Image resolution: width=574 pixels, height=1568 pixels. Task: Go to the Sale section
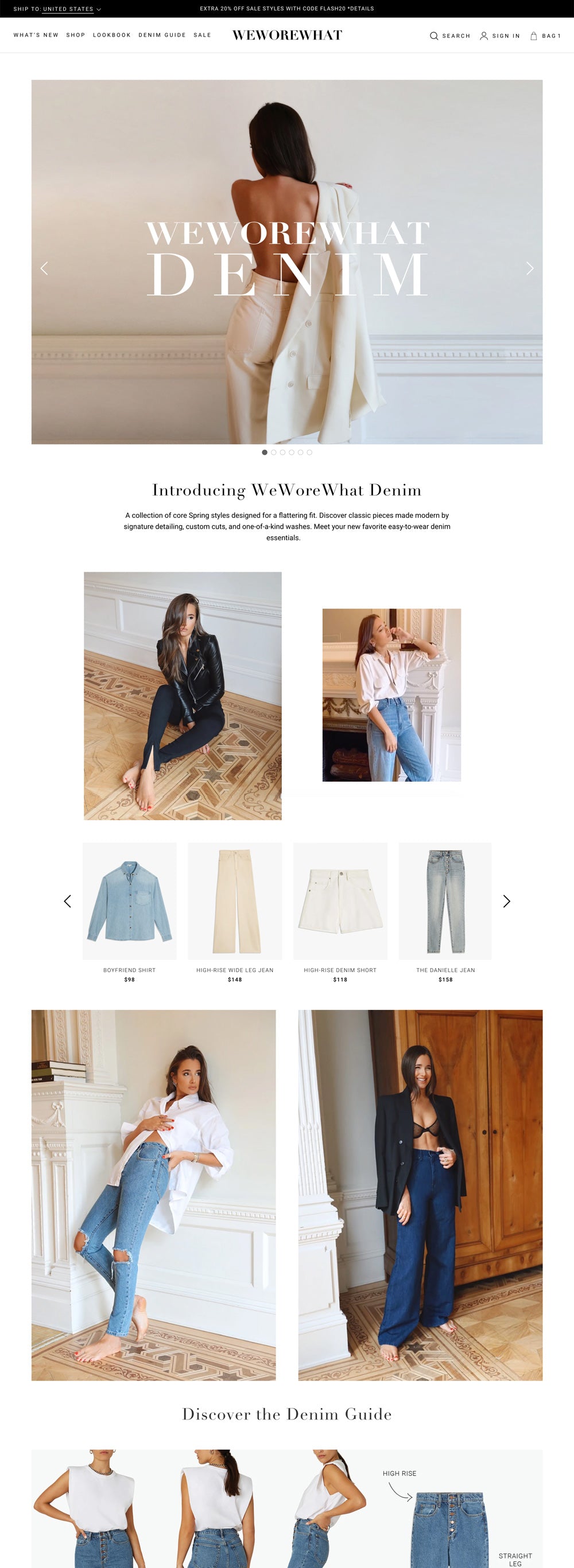pos(202,36)
